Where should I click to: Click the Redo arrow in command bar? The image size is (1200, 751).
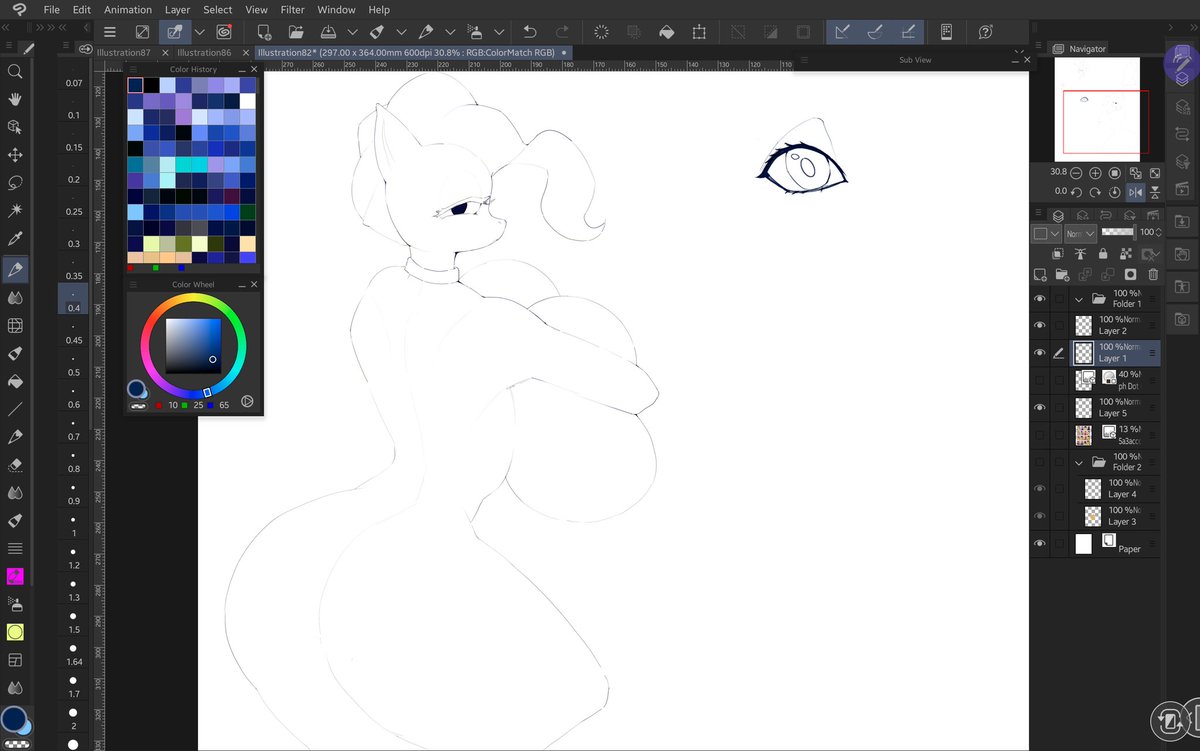click(562, 32)
